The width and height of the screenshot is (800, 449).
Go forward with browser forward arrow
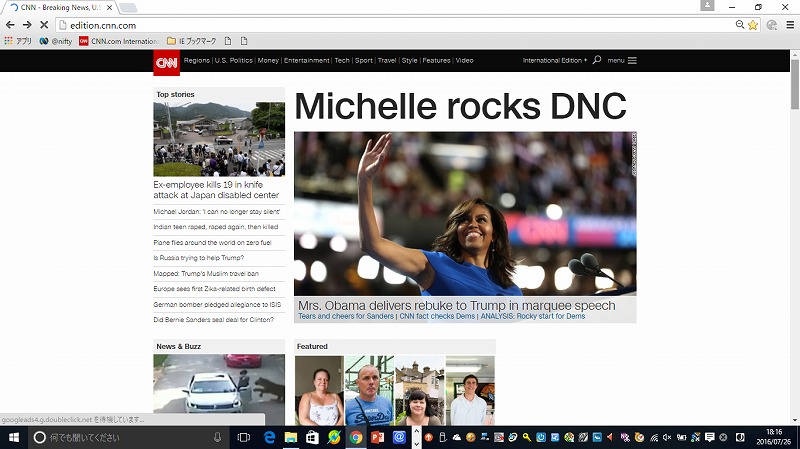pyautogui.click(x=27, y=24)
